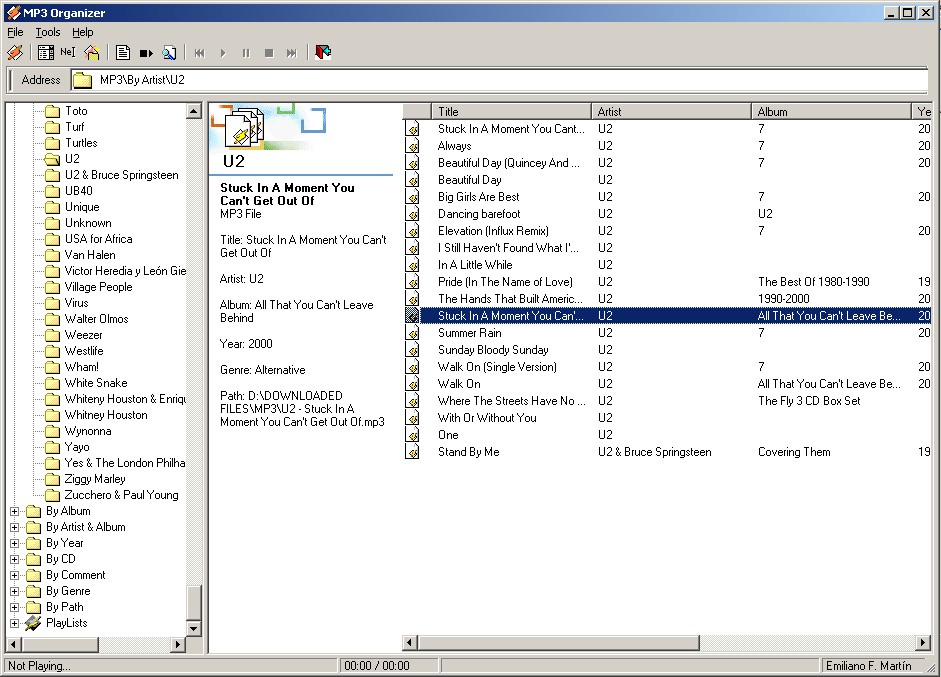Click the file icon beside Sunday Bloody Sunday
The image size is (941, 677).
[x=412, y=350]
